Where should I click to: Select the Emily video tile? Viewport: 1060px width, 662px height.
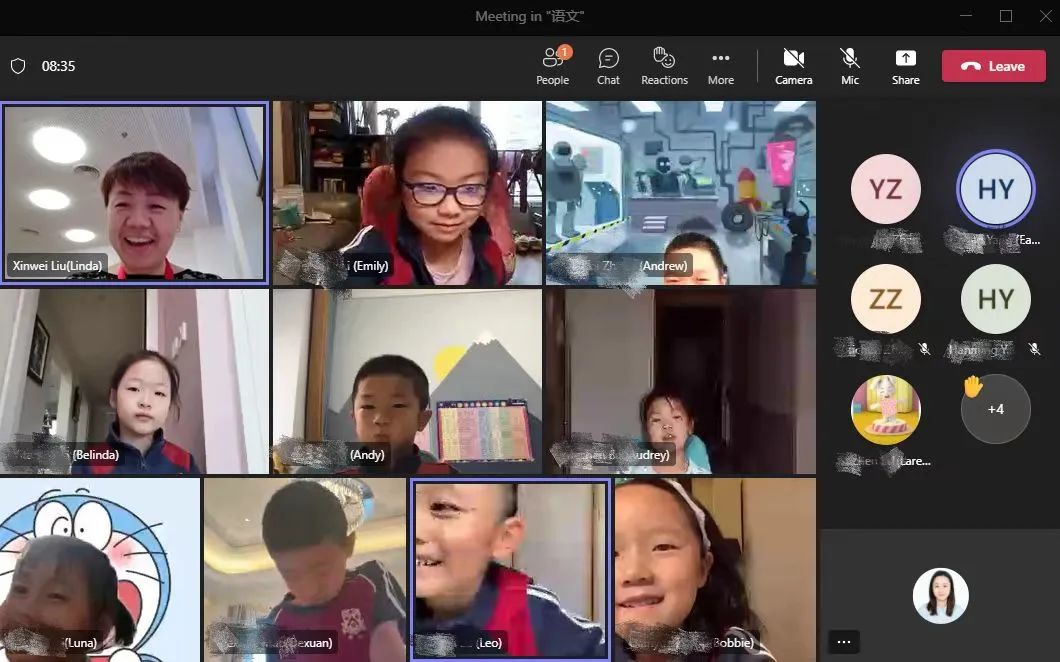pos(407,193)
